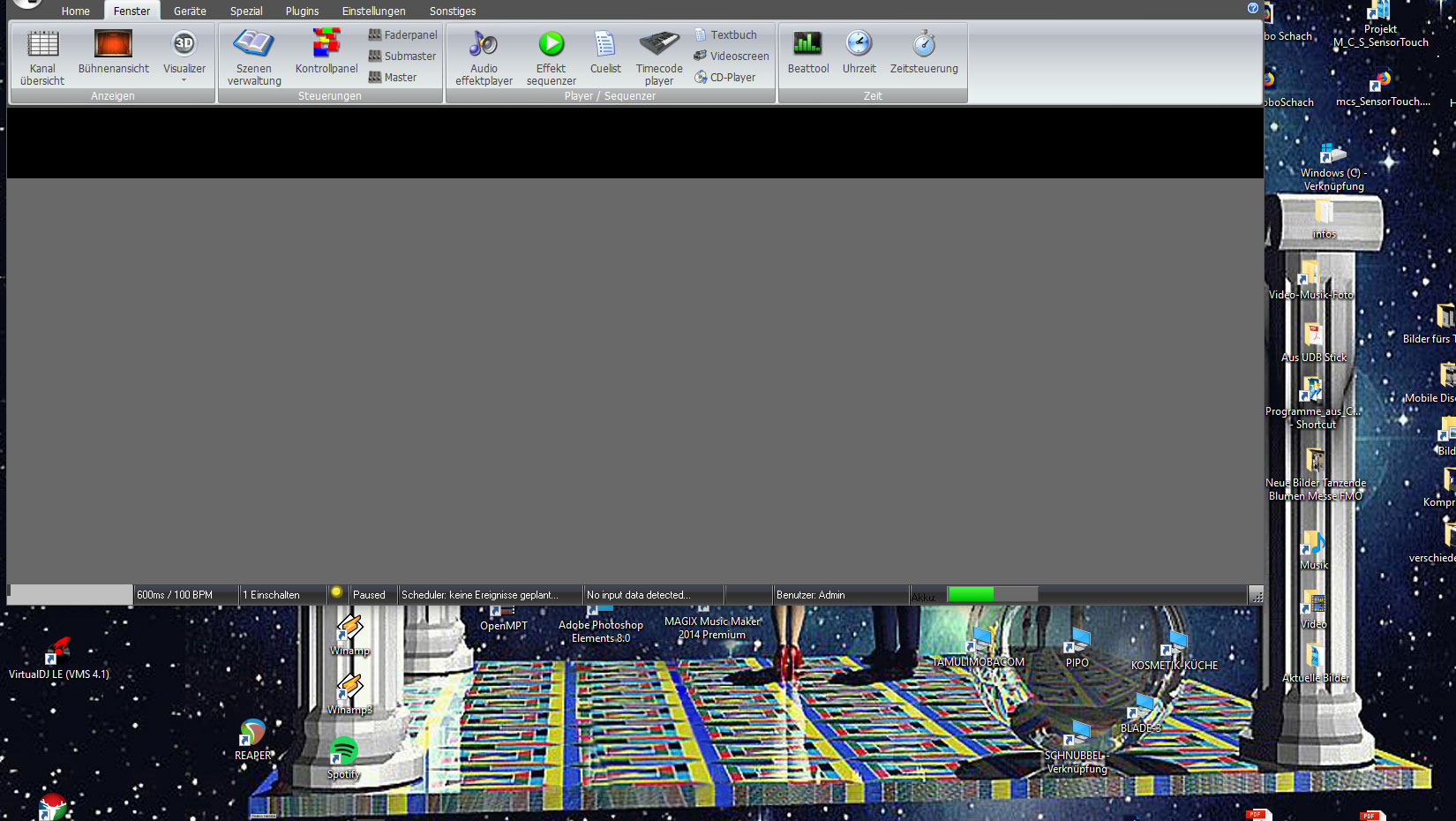Image resolution: width=1456 pixels, height=821 pixels.
Task: Open the Beattool
Action: [807, 53]
